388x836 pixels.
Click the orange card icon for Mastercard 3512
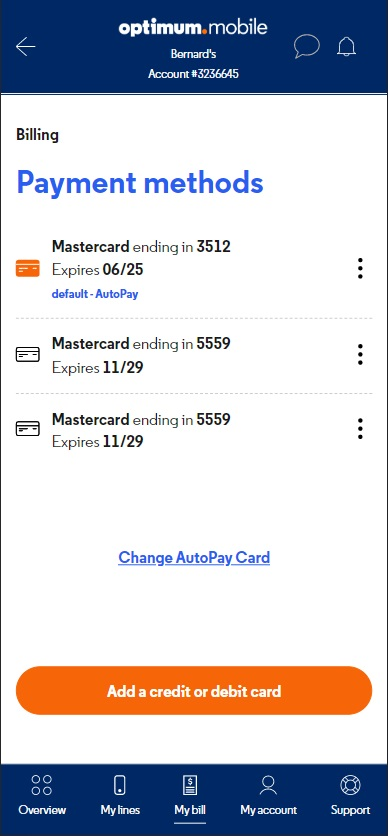(x=28, y=268)
